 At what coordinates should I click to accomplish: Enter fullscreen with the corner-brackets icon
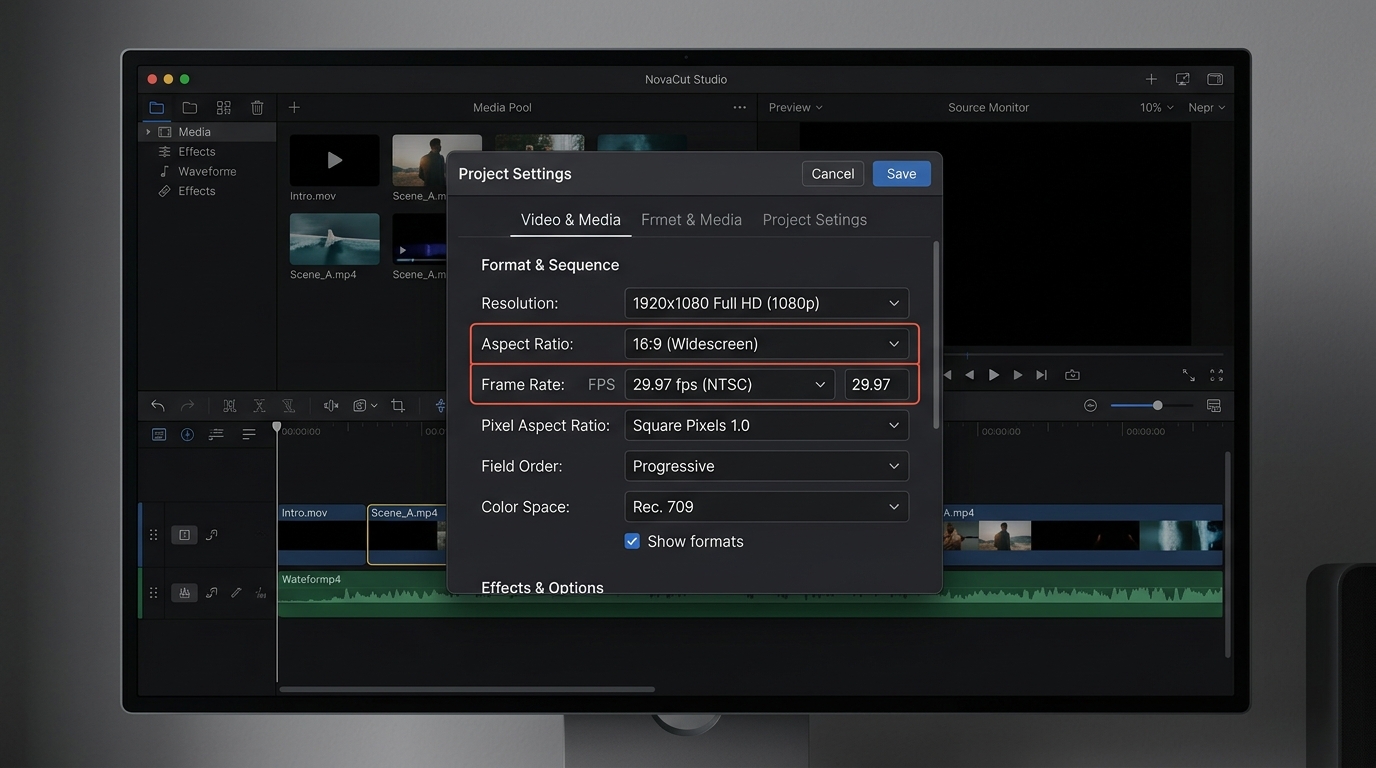coord(1217,375)
